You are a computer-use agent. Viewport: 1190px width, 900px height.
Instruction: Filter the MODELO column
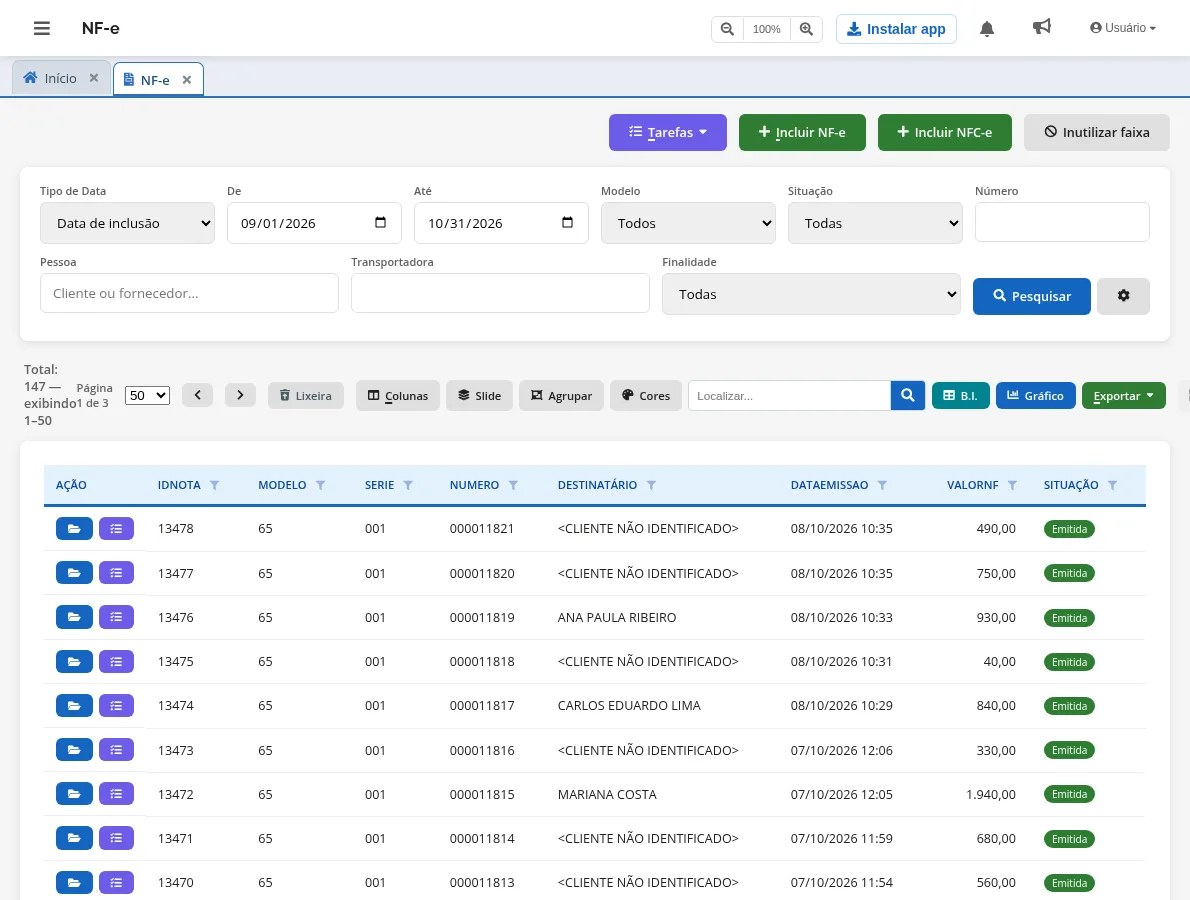320,486
